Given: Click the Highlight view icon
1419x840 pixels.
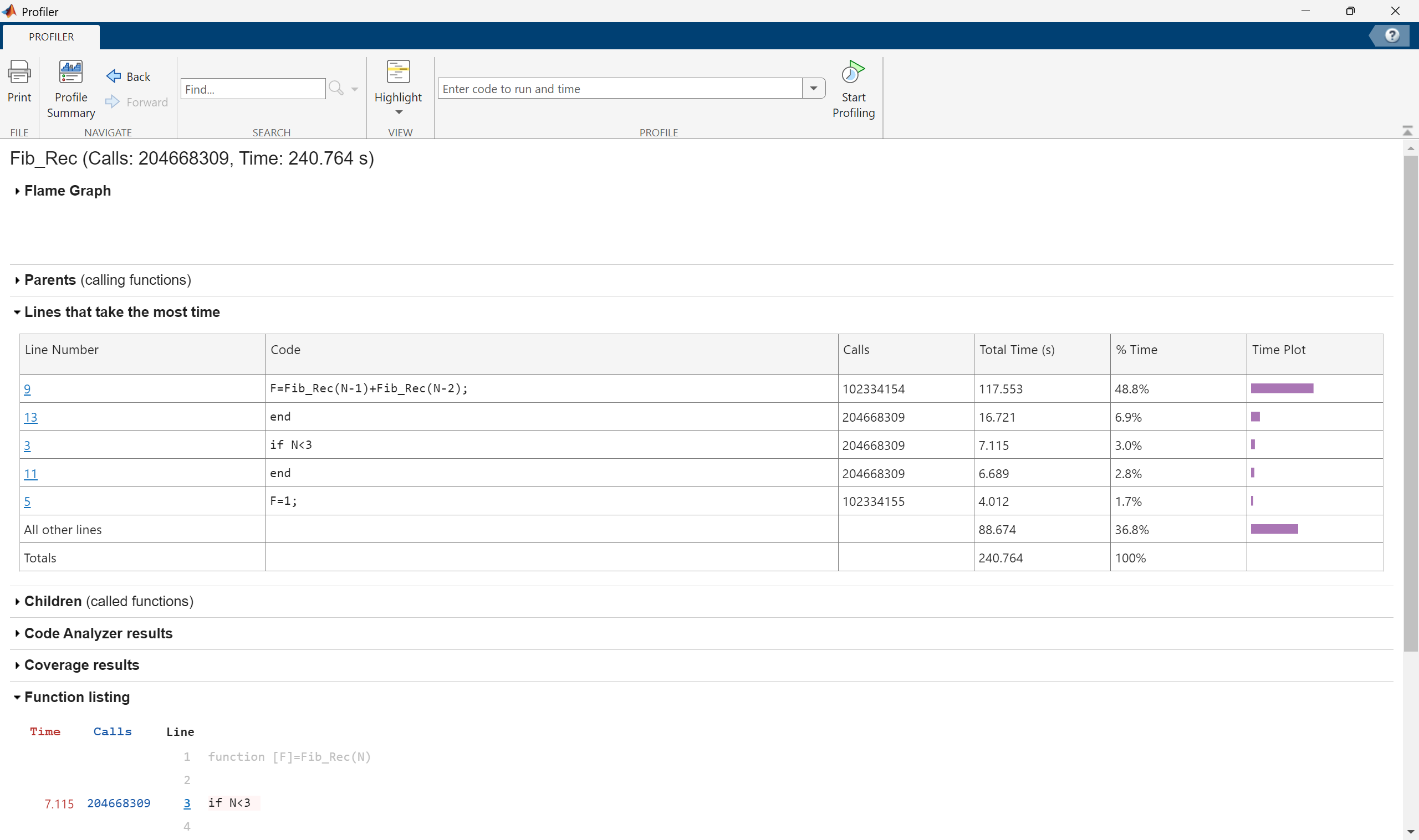Looking at the screenshot, I should (x=398, y=73).
